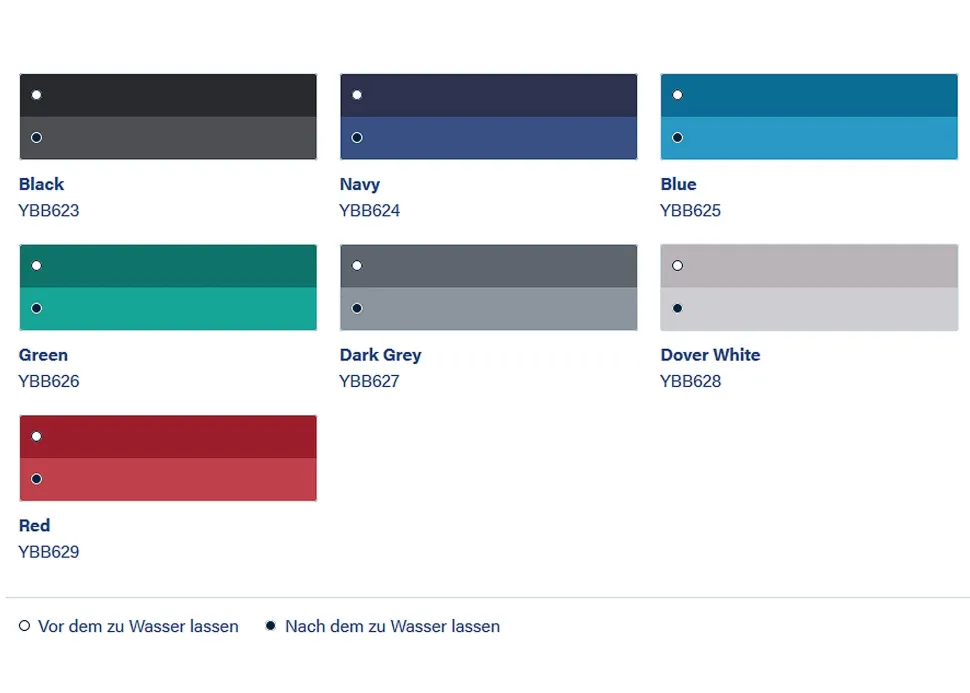The image size is (970, 693).
Task: Select the Navy color swatch
Action: [x=489, y=117]
